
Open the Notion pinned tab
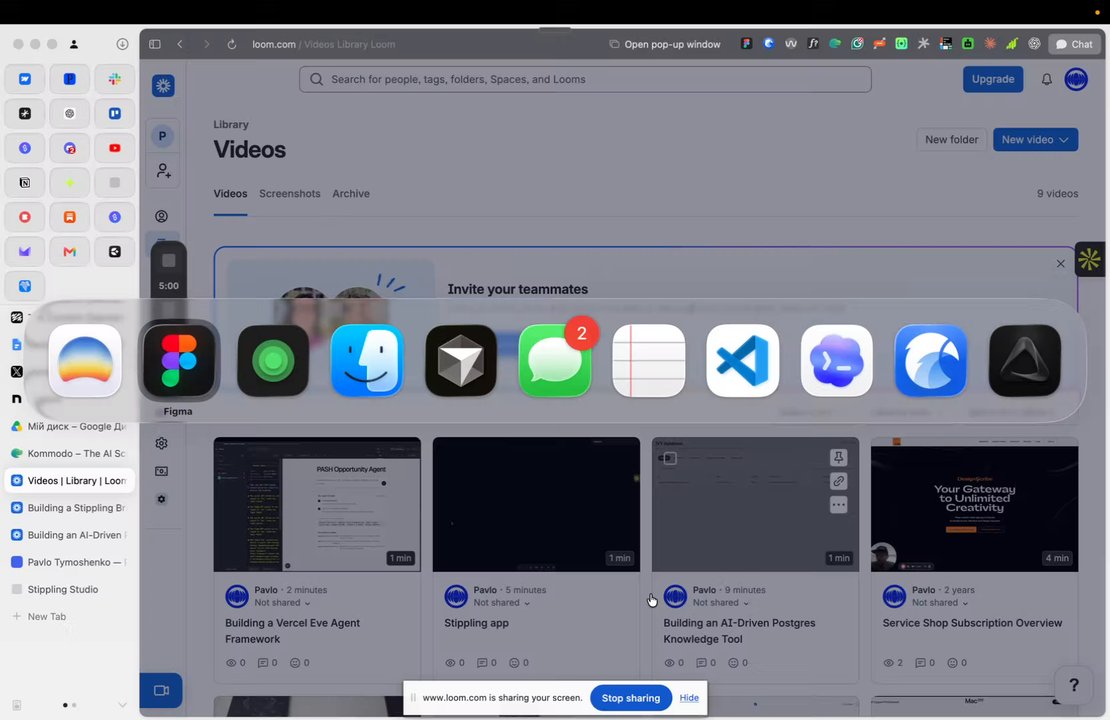tap(25, 183)
